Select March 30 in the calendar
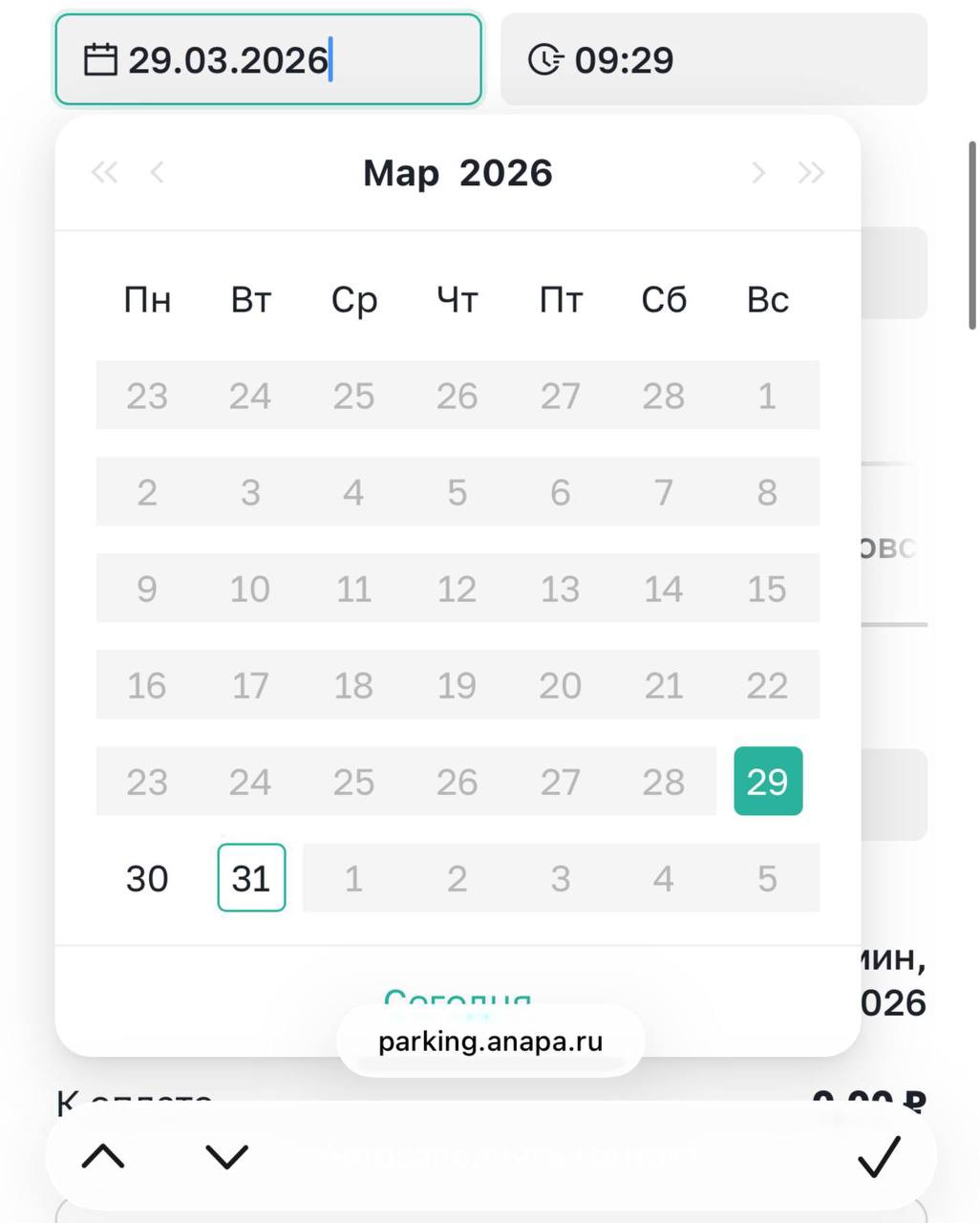The image size is (980, 1223). 147,878
